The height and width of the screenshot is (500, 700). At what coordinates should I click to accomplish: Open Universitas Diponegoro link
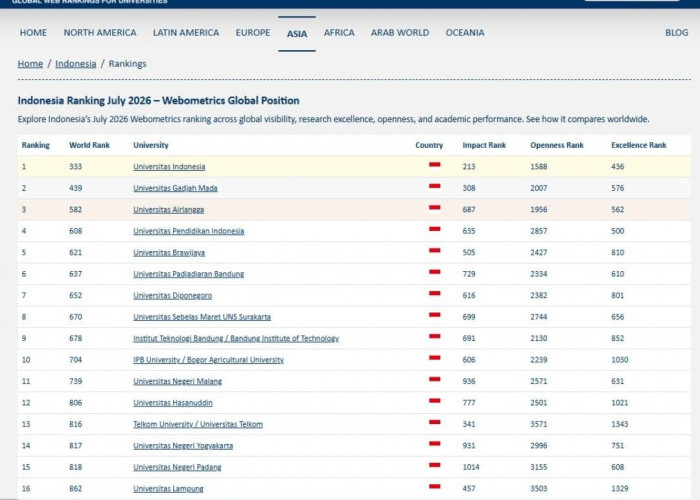point(173,296)
